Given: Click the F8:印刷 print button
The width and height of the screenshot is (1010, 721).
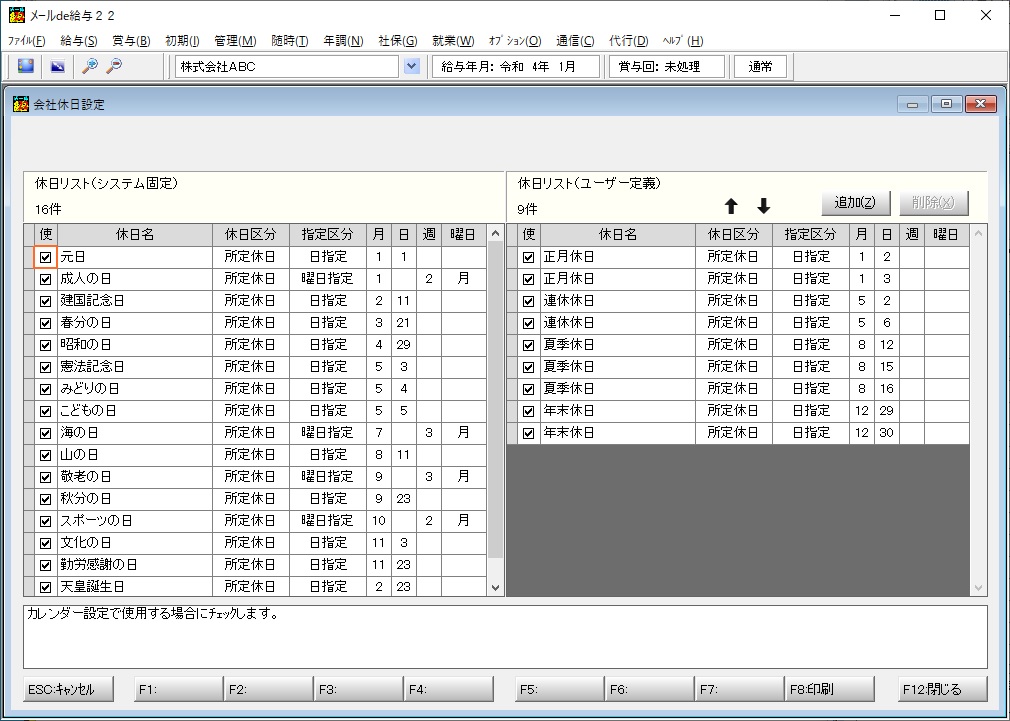Looking at the screenshot, I should pos(829,689).
